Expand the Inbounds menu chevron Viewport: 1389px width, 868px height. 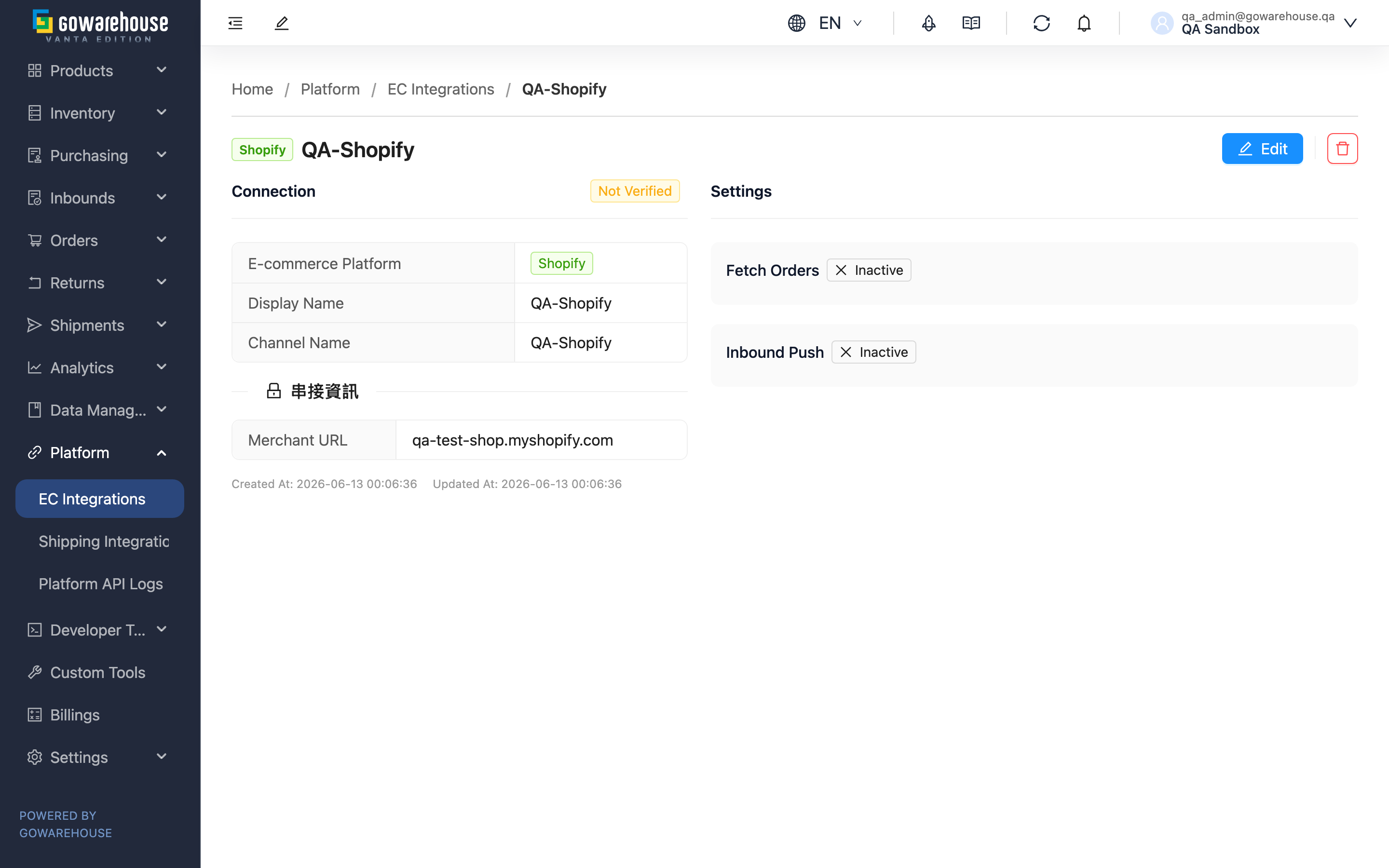coord(161,197)
